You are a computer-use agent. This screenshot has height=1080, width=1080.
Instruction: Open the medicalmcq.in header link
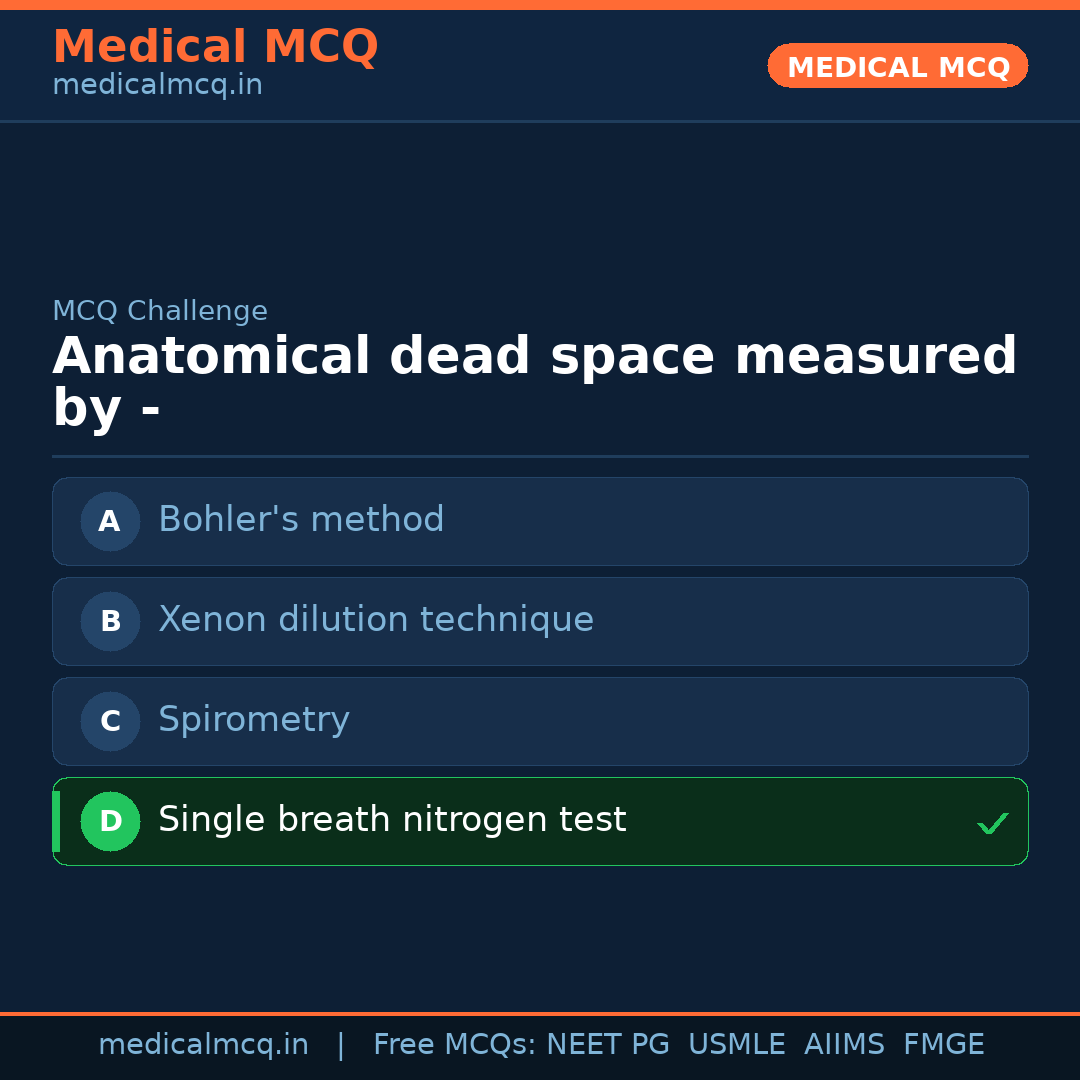(x=157, y=84)
